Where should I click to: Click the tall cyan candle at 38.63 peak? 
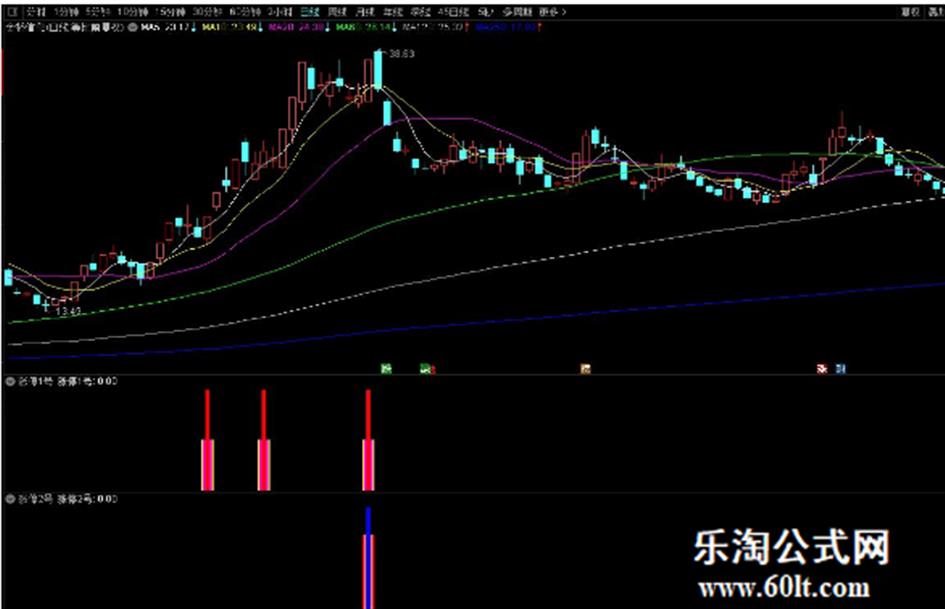(x=378, y=71)
